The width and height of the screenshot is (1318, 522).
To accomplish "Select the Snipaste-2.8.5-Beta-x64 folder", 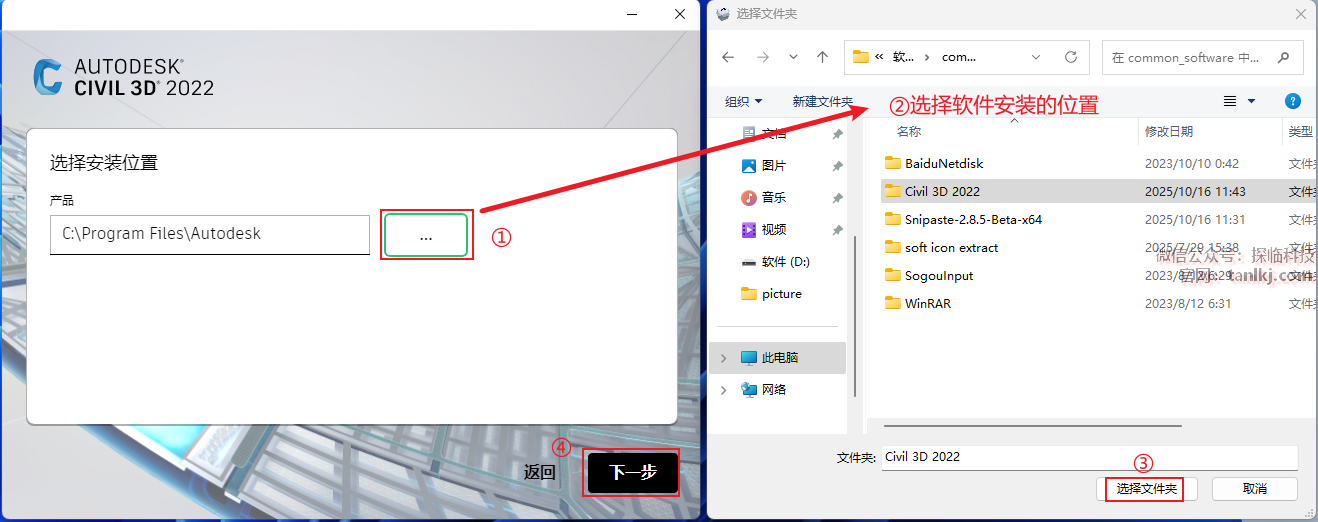I will tap(973, 219).
